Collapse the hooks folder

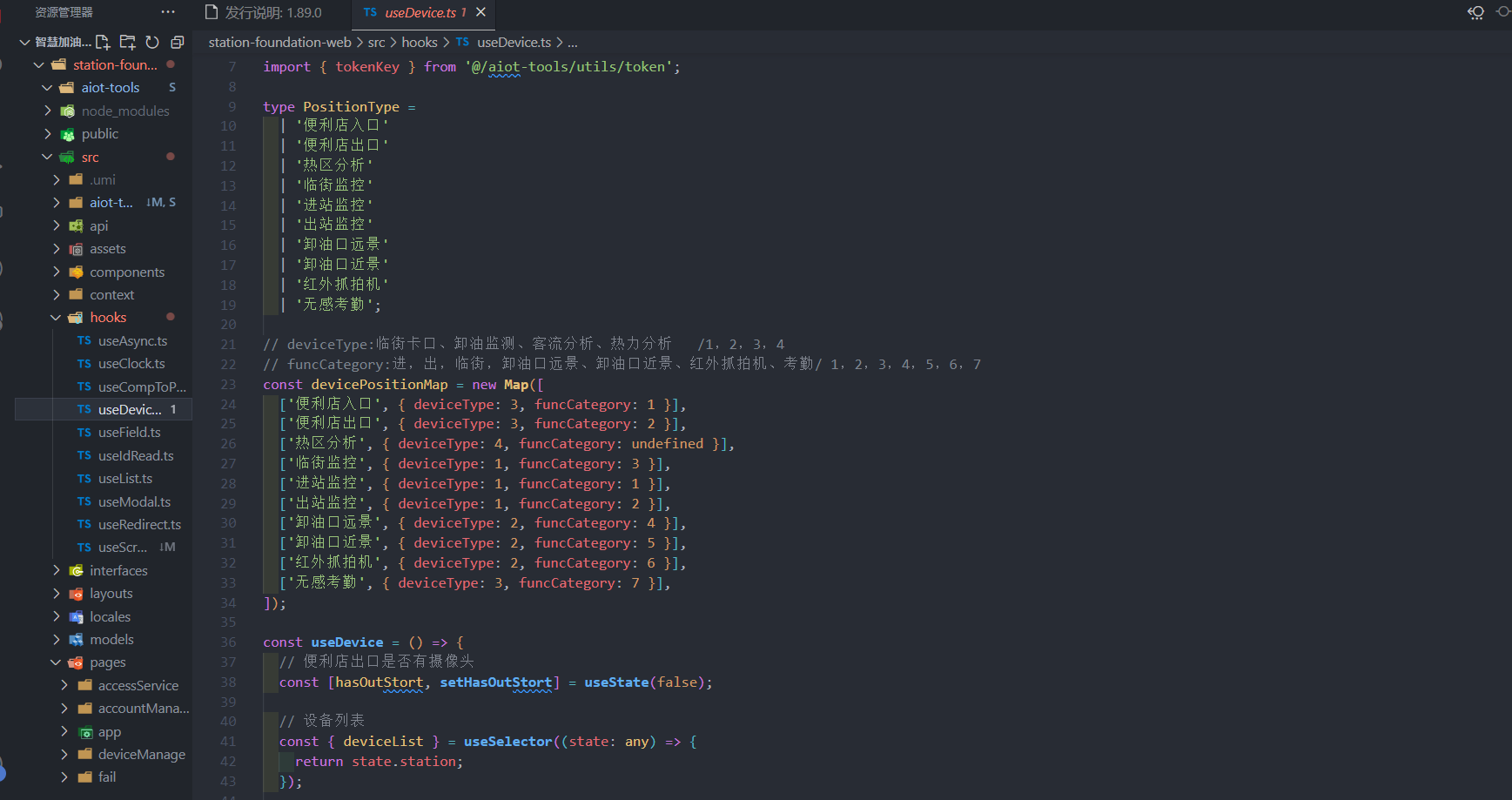[x=57, y=317]
